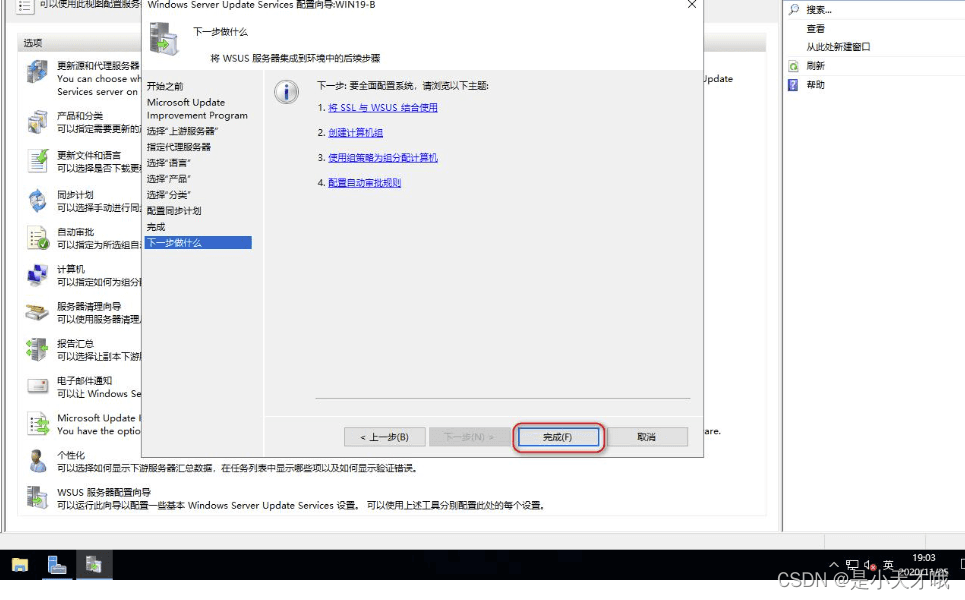Click the 同步计划 title text
This screenshot has height=600, width=965.
click(75, 194)
